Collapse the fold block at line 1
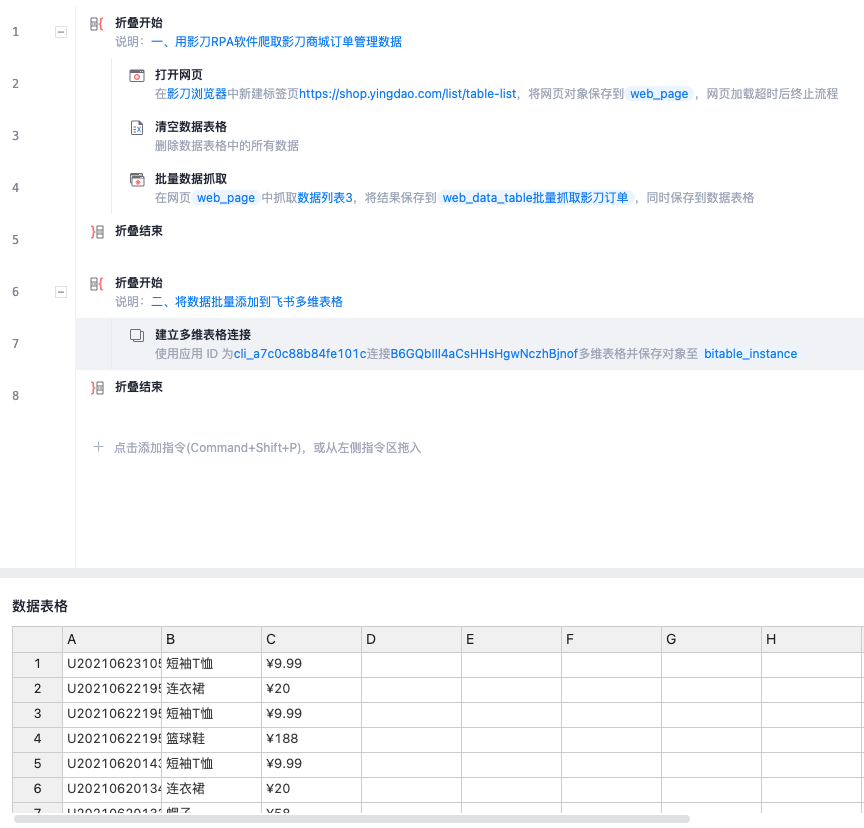The image size is (864, 828). [61, 32]
